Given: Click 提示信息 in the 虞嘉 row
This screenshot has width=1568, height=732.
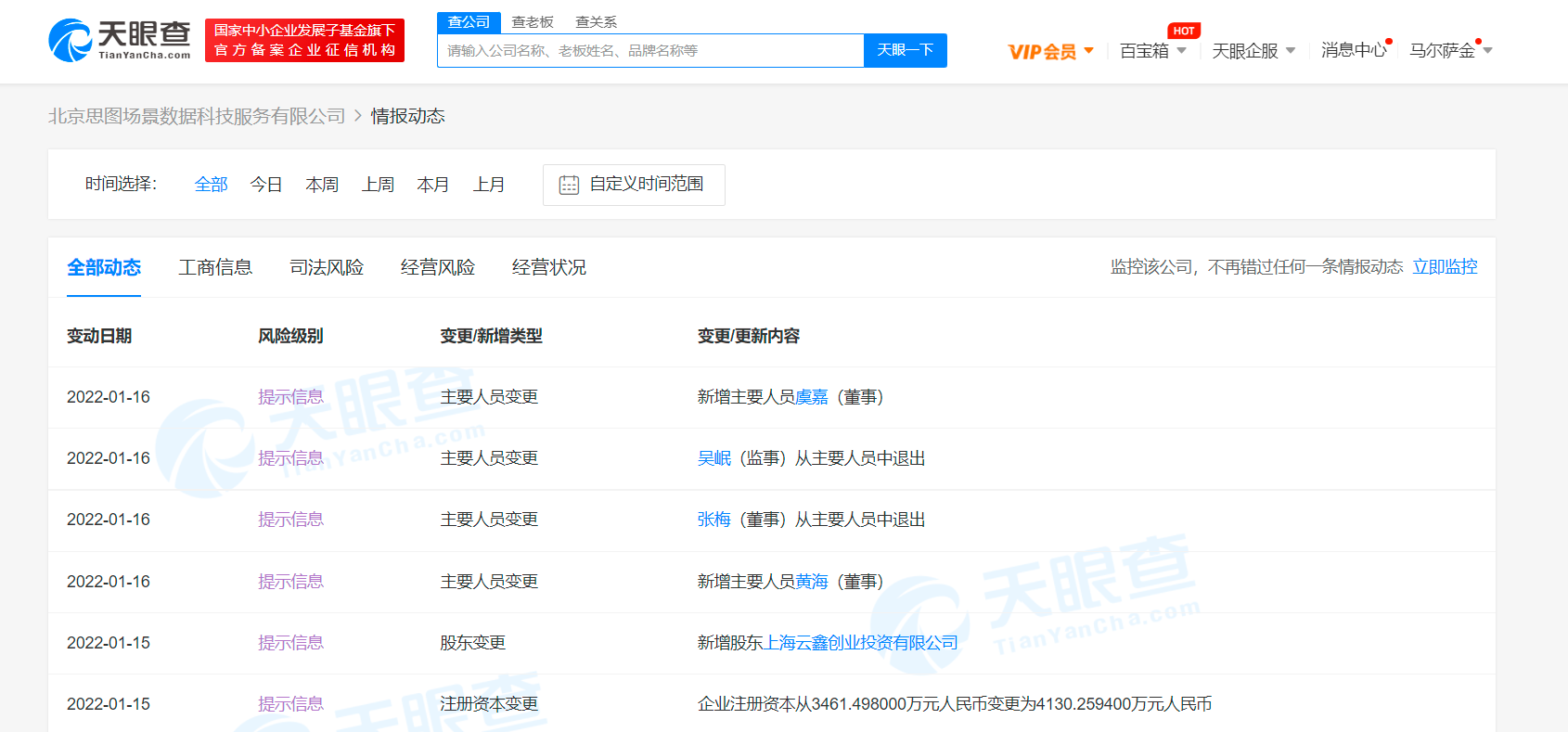Looking at the screenshot, I should coord(290,397).
